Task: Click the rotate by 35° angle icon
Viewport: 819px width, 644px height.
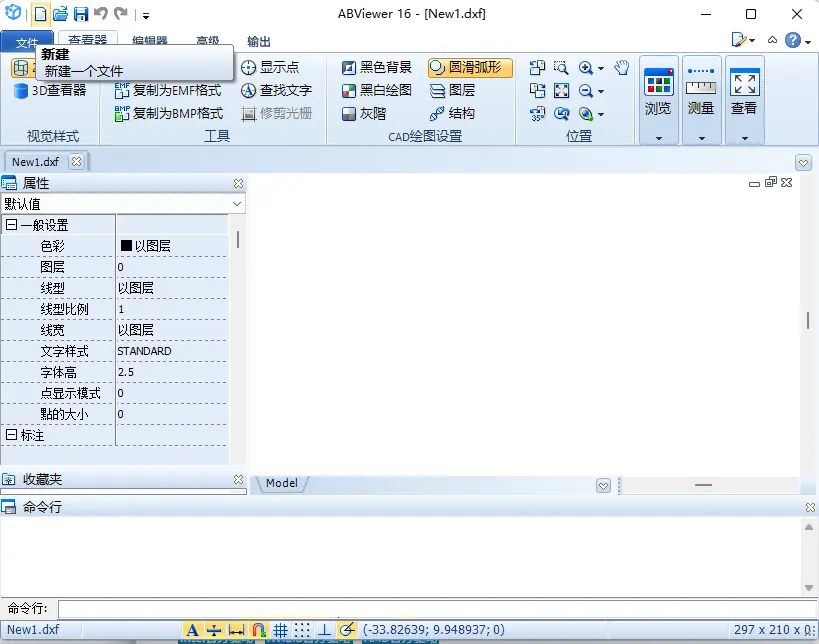Action: click(x=537, y=113)
